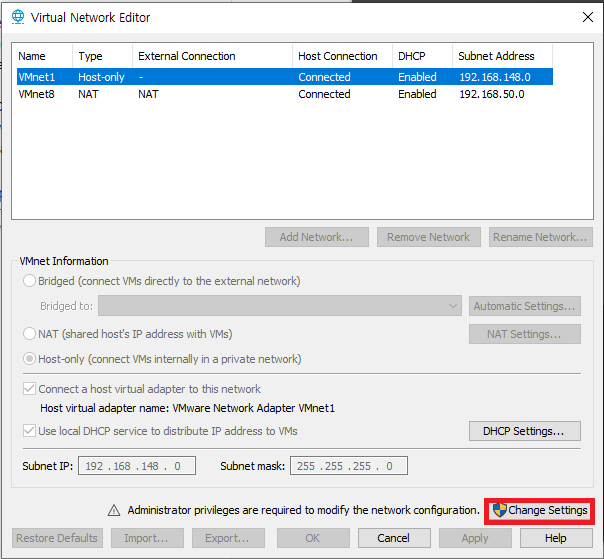Screen dimensions: 604x559
Task: Click the Connected host cell for VMnet1
Action: pos(324,77)
